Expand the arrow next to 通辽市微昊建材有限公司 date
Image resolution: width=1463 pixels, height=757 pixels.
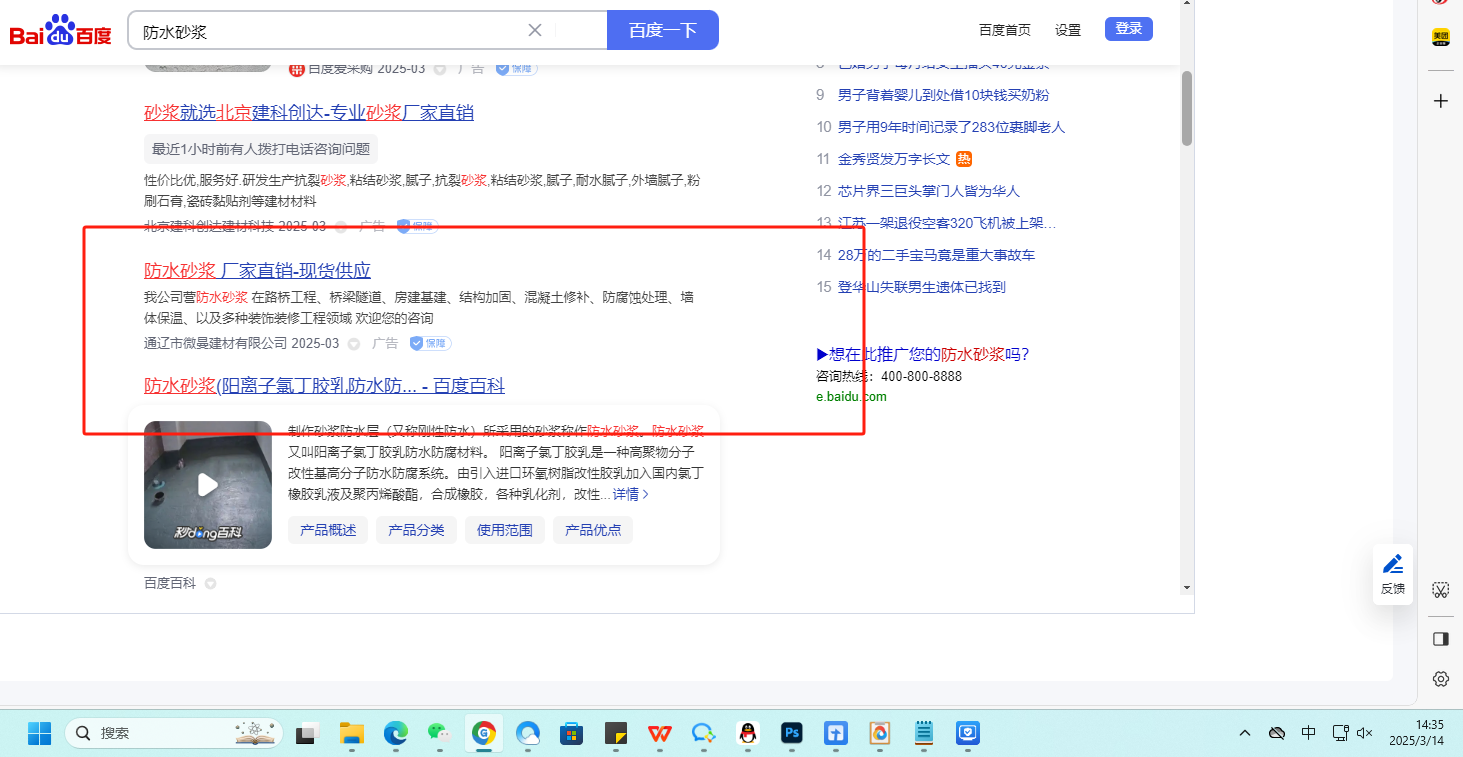pyautogui.click(x=353, y=344)
